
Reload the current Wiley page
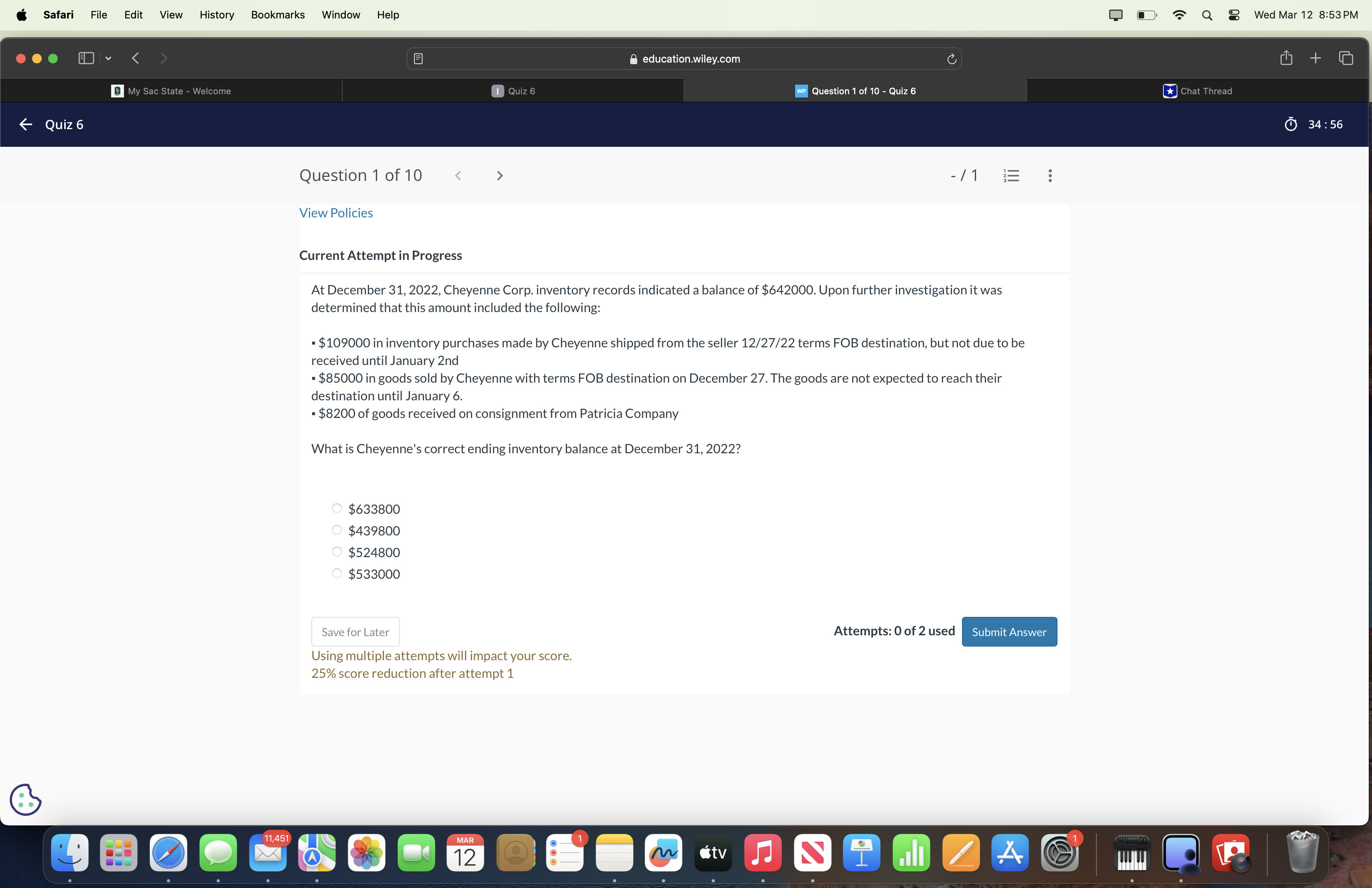point(951,58)
